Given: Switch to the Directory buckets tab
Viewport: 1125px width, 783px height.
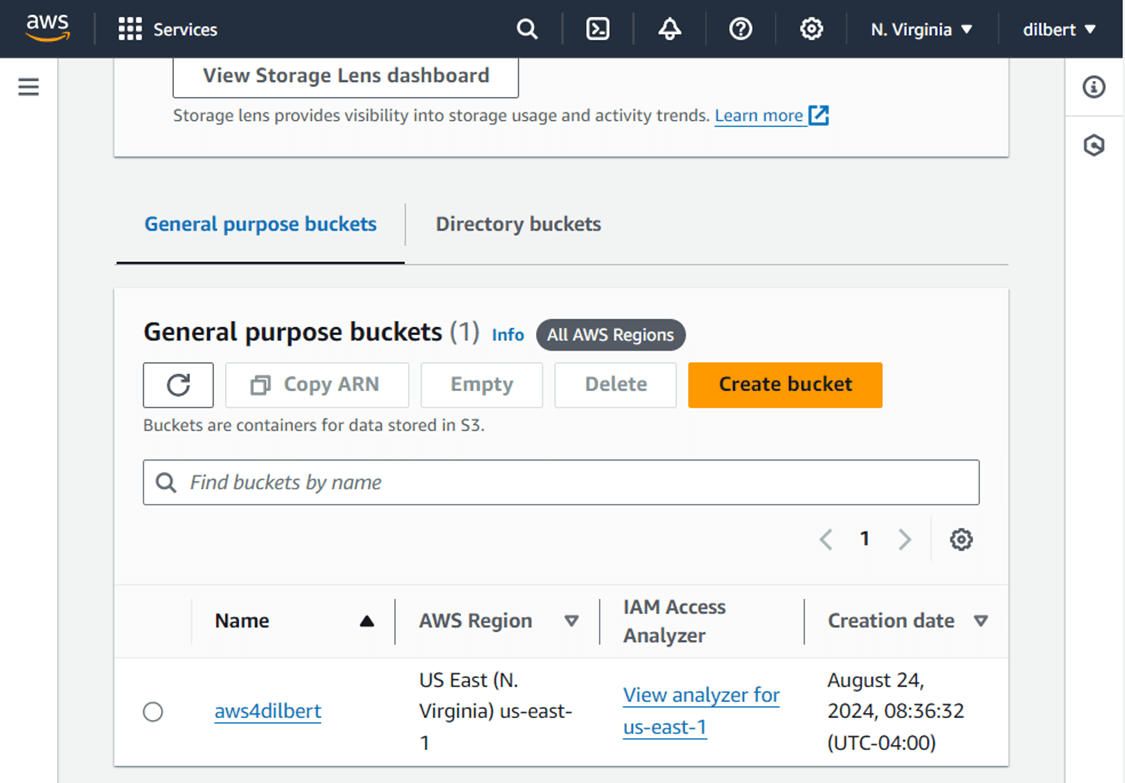Looking at the screenshot, I should (x=518, y=224).
